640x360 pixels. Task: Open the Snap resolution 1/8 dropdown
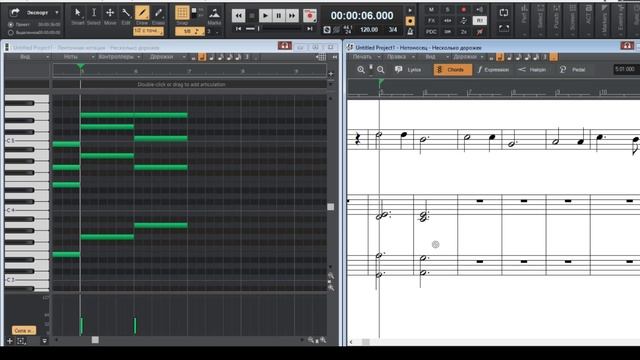189,31
